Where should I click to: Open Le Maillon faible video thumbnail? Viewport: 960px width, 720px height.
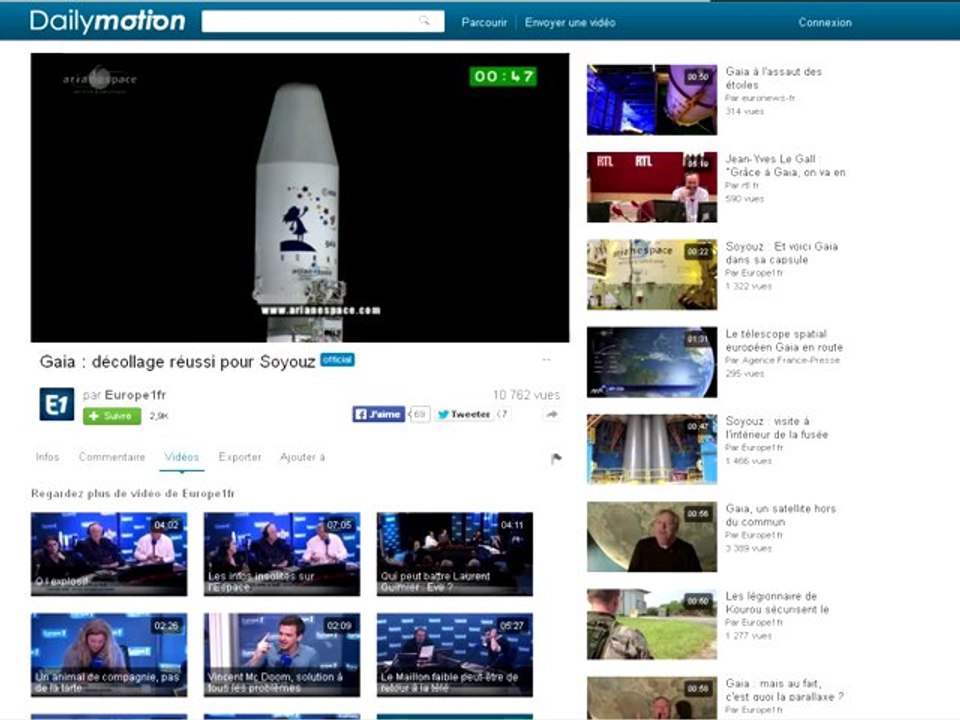(455, 655)
